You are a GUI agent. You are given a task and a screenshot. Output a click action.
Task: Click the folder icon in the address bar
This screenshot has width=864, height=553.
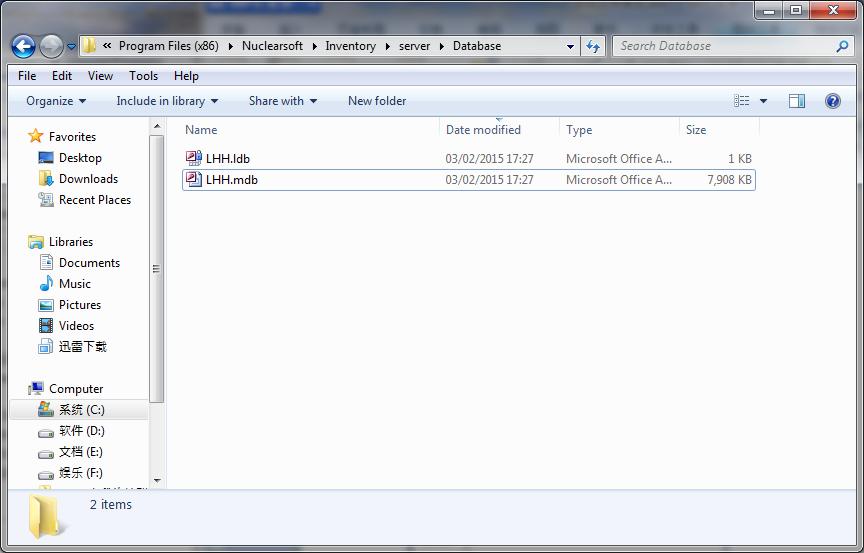89,46
